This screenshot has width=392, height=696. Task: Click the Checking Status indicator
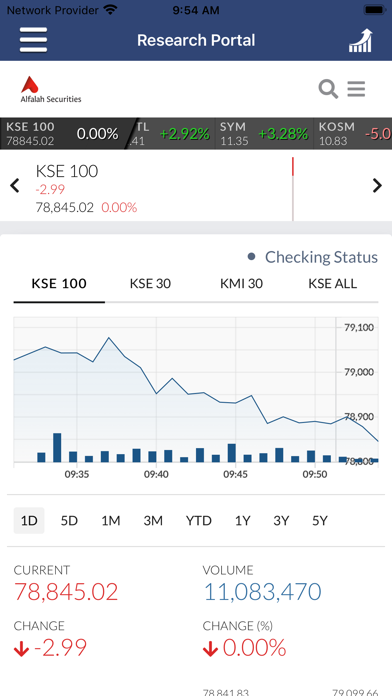coord(313,257)
